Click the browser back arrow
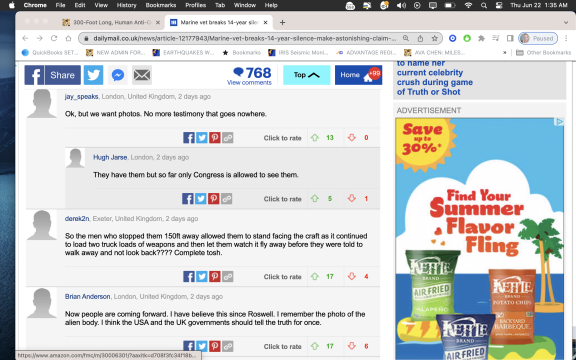The width and height of the screenshot is (576, 360). tap(25, 38)
